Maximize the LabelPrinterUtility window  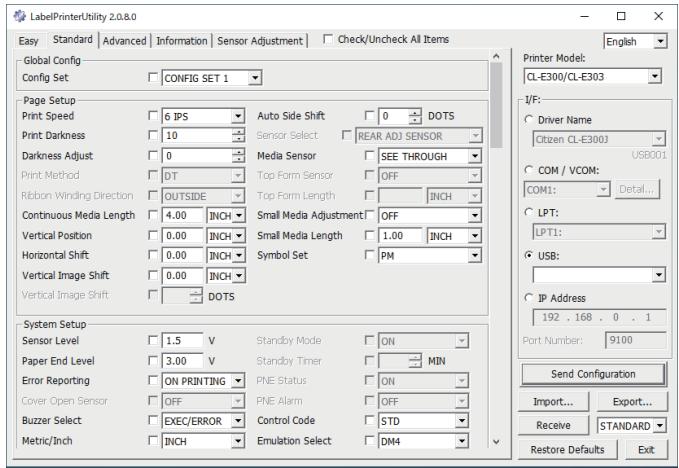pyautogui.click(x=621, y=16)
